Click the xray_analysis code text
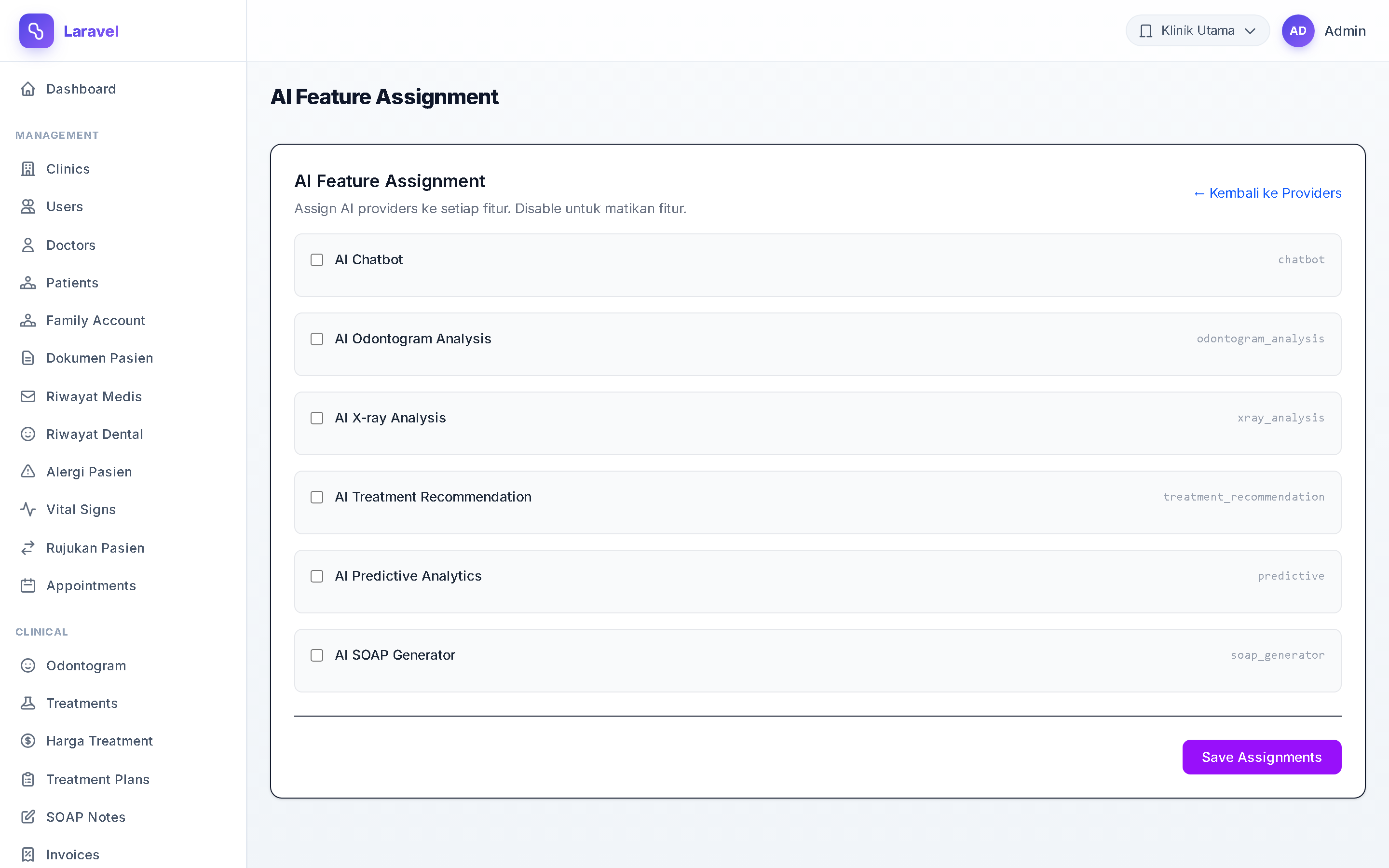This screenshot has width=1389, height=868. [1280, 418]
